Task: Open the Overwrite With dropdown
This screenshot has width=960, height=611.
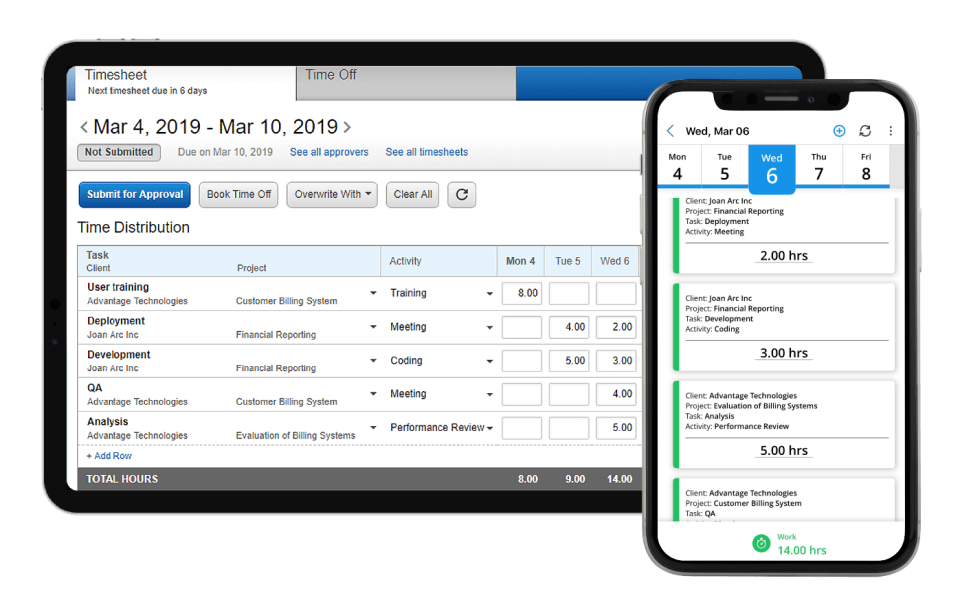Action: (332, 195)
